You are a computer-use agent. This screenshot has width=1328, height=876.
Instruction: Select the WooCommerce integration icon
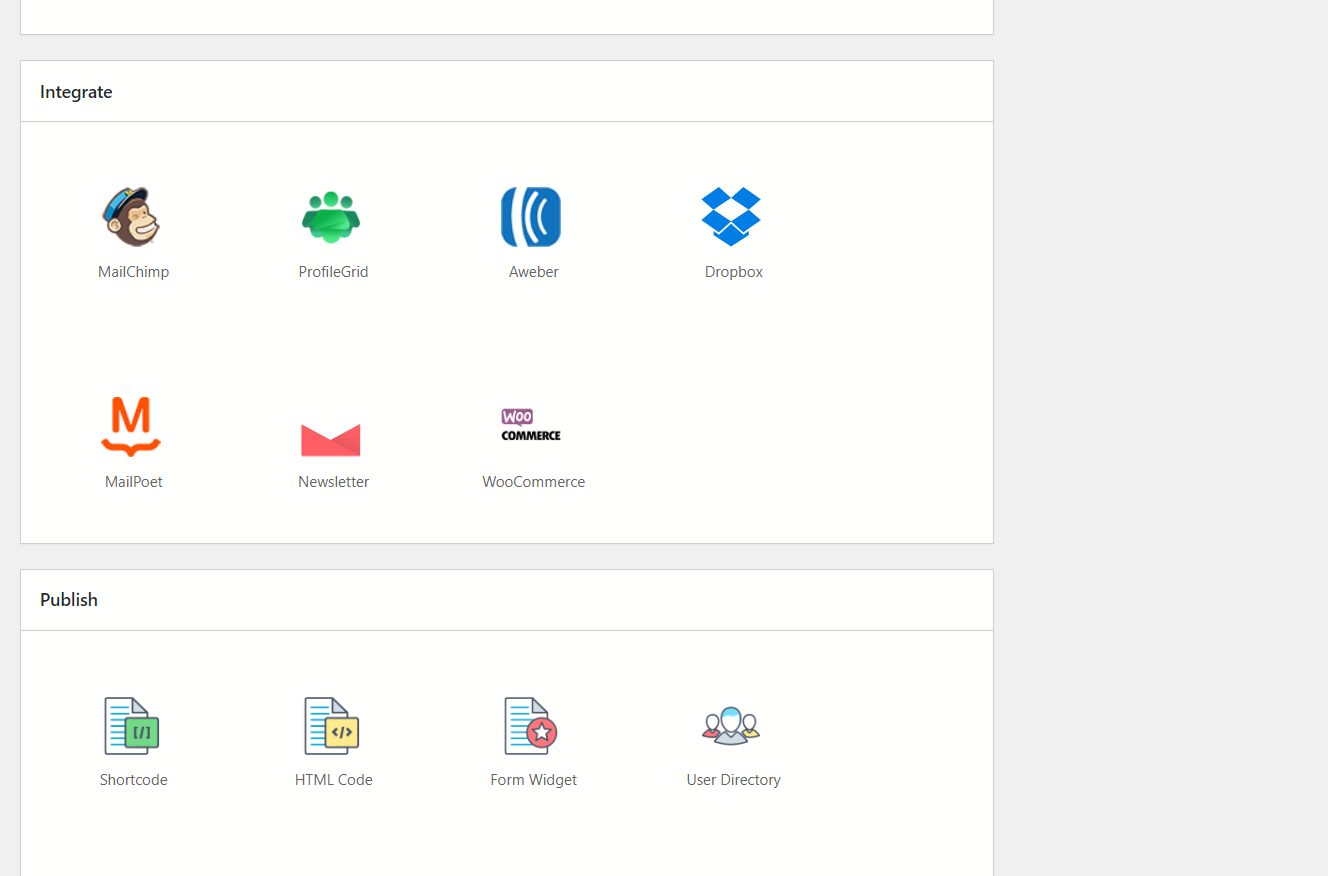point(531,424)
